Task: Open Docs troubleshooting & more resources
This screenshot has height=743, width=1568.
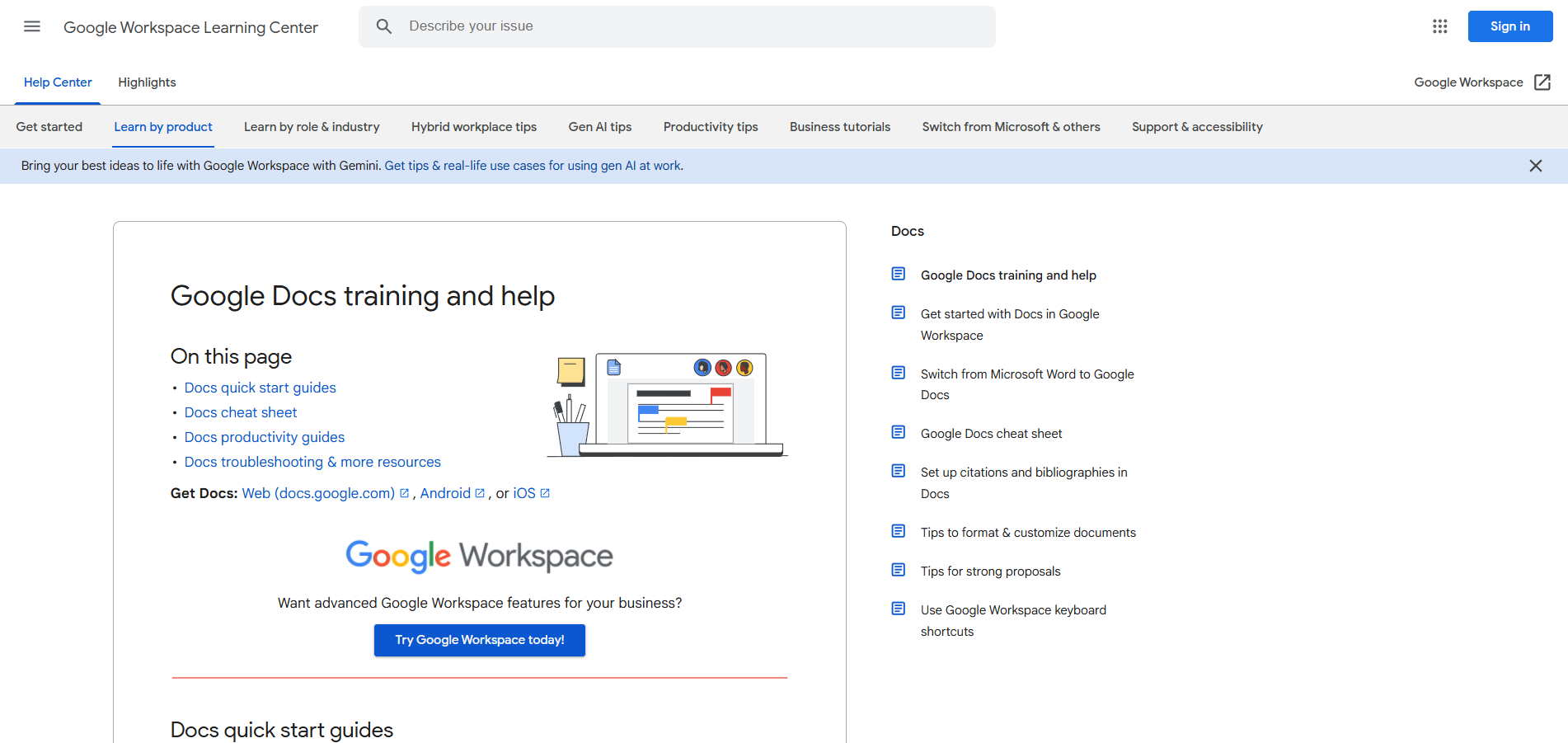Action: pyautogui.click(x=312, y=462)
